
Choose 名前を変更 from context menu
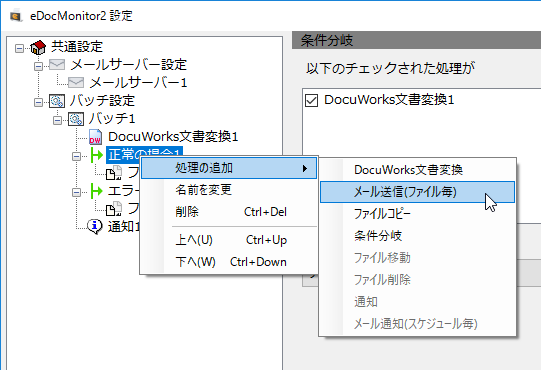tap(229, 190)
